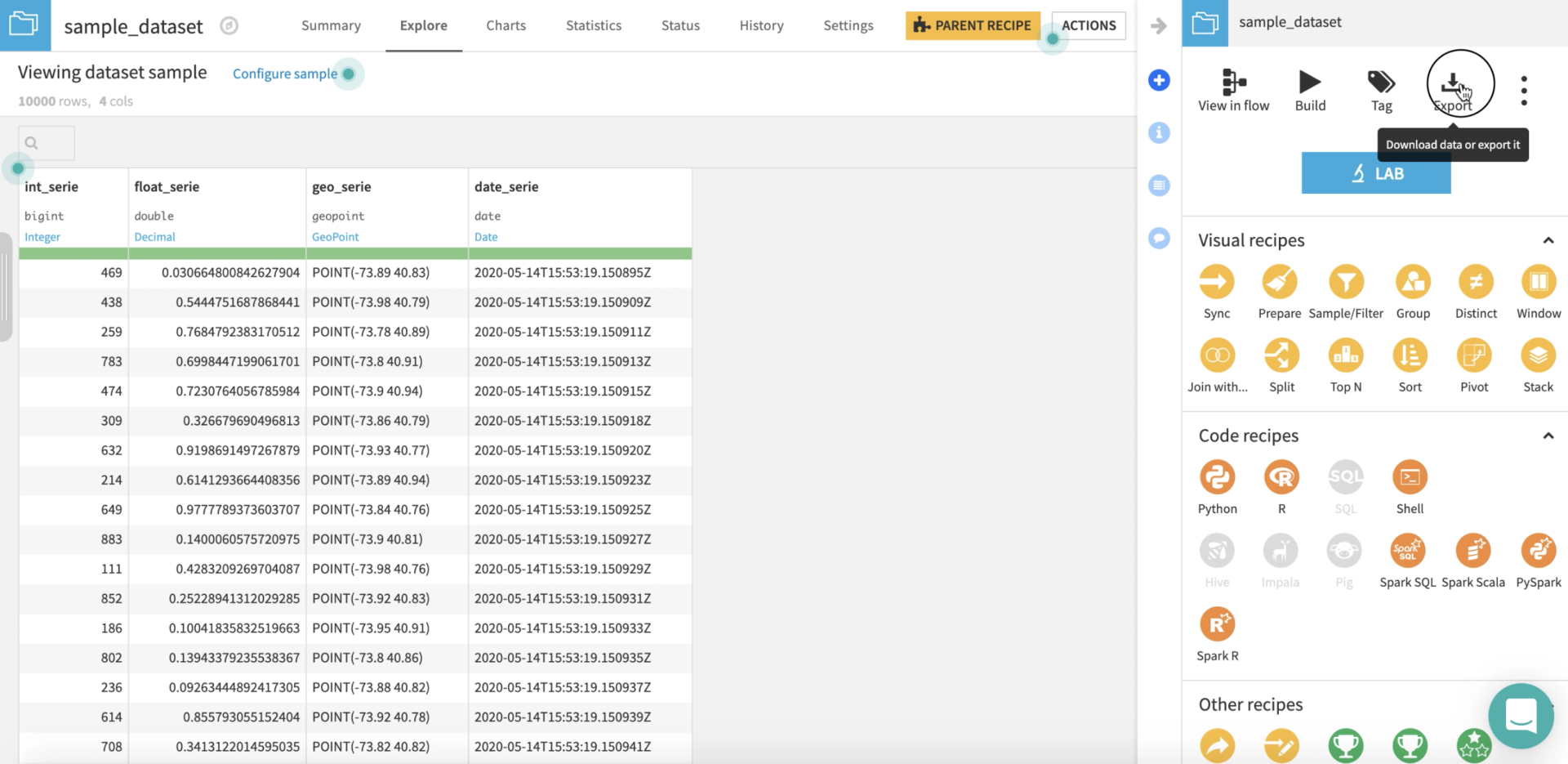Click the Configure sample link
The image size is (1568, 764).
(x=284, y=74)
